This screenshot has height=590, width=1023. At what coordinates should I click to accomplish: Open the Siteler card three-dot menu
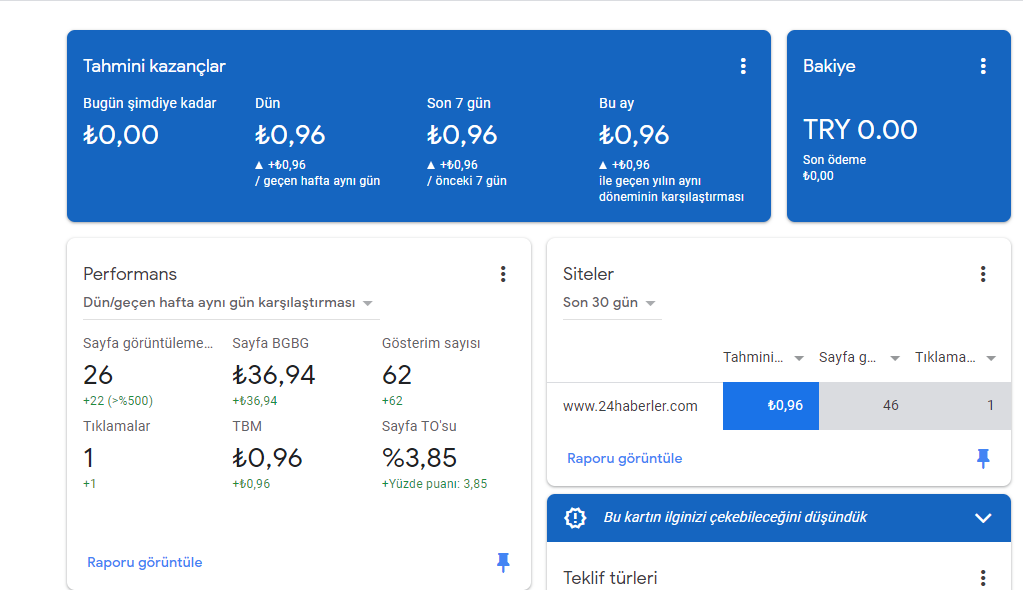point(983,274)
